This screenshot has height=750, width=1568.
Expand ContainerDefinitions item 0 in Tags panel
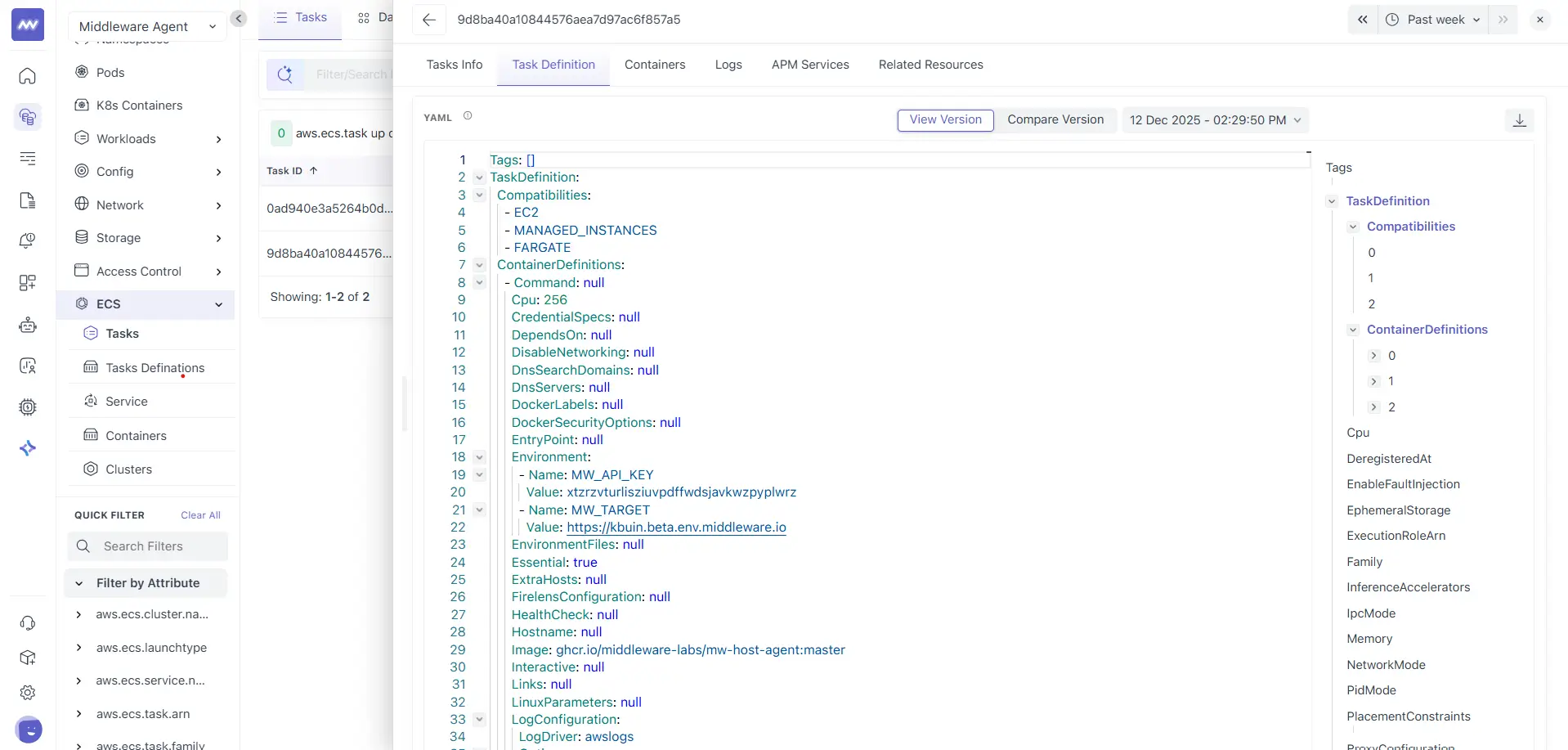(x=1374, y=355)
